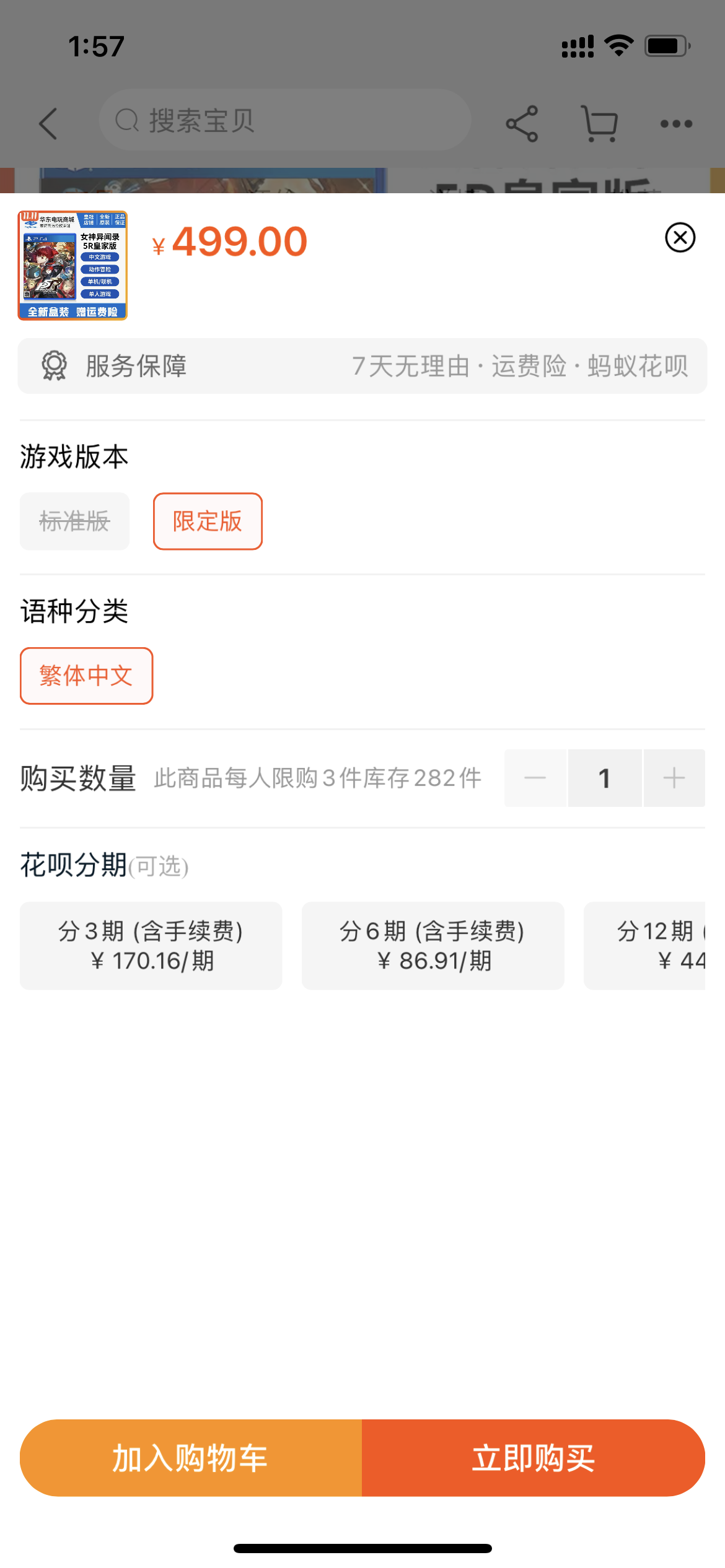The image size is (725, 1568).
Task: Open the three-dot more menu
Action: coord(676,124)
